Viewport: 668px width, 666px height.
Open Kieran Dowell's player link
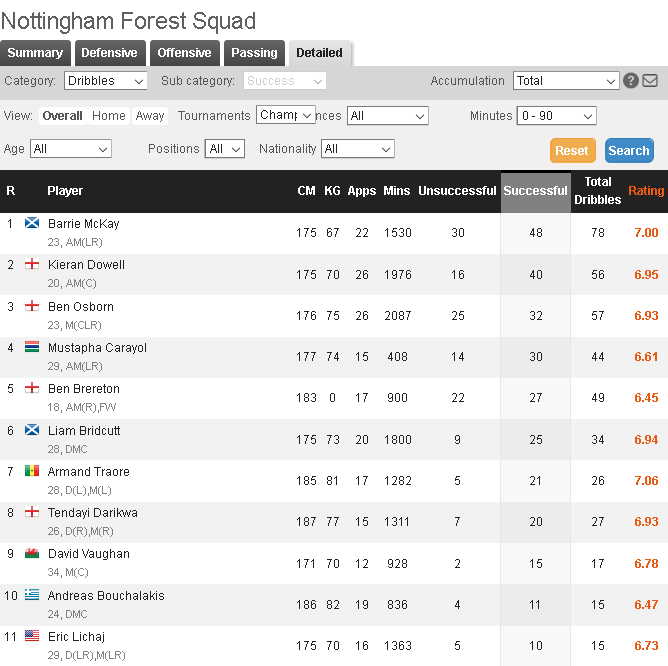[86, 265]
